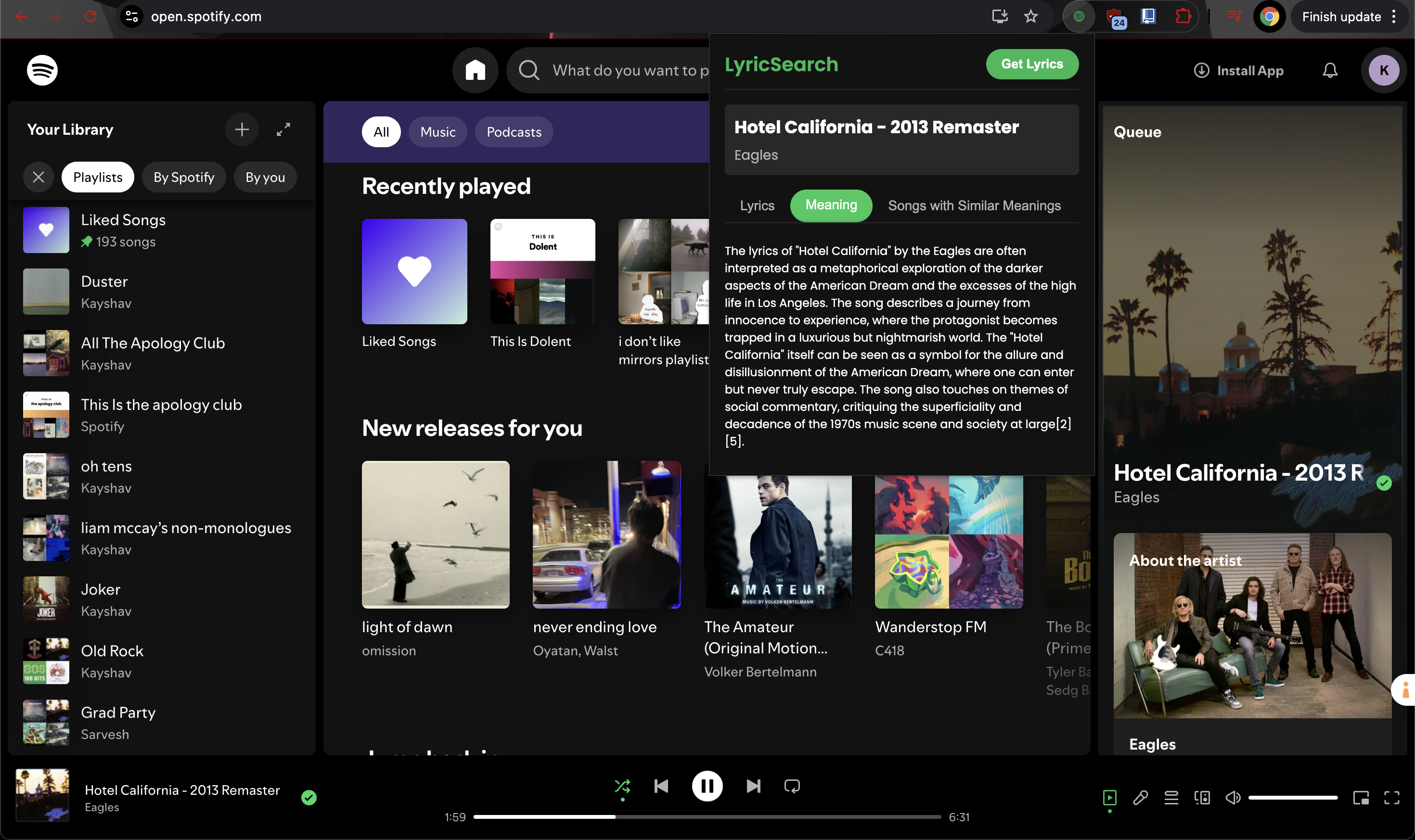The image size is (1415, 840).
Task: Open the create playlist plus button
Action: 242,129
